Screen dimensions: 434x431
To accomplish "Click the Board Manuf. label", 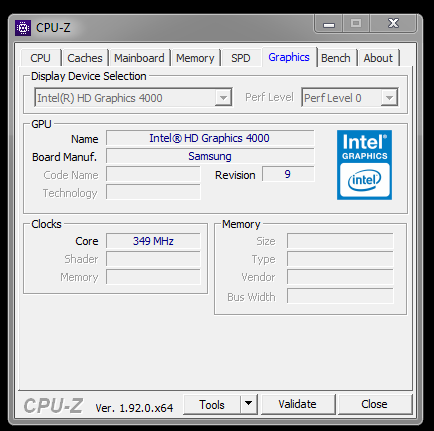I will (x=64, y=157).
